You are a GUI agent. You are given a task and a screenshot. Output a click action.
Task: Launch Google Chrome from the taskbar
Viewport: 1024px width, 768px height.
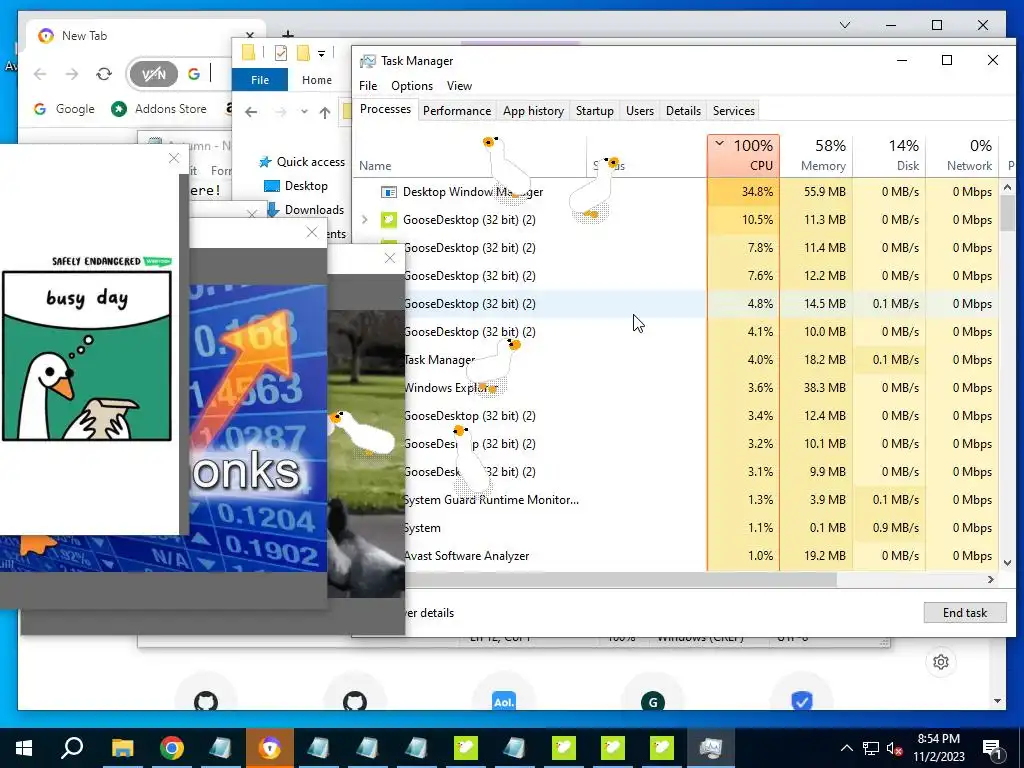(x=172, y=748)
